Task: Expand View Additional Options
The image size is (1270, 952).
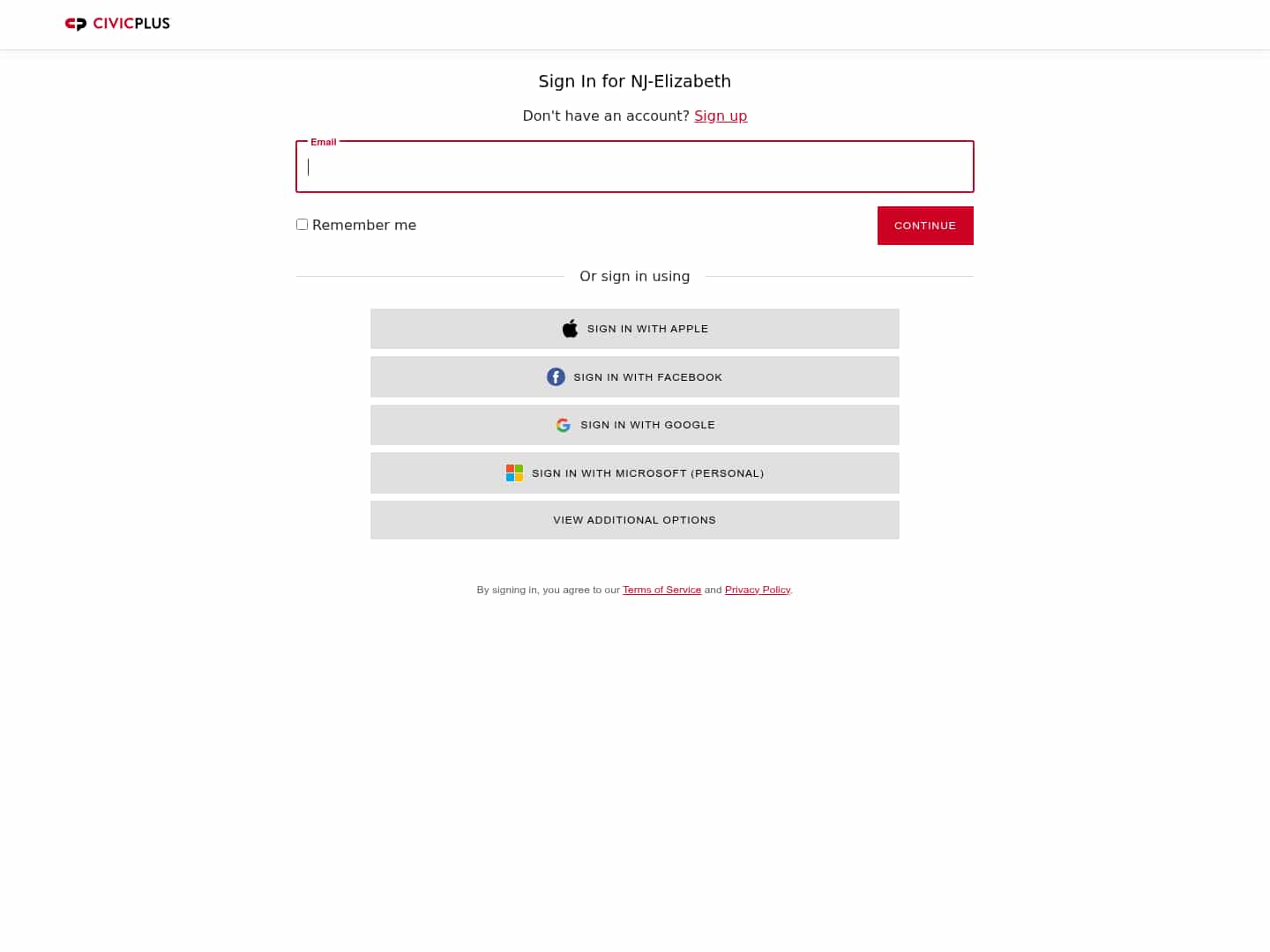Action: tap(634, 519)
